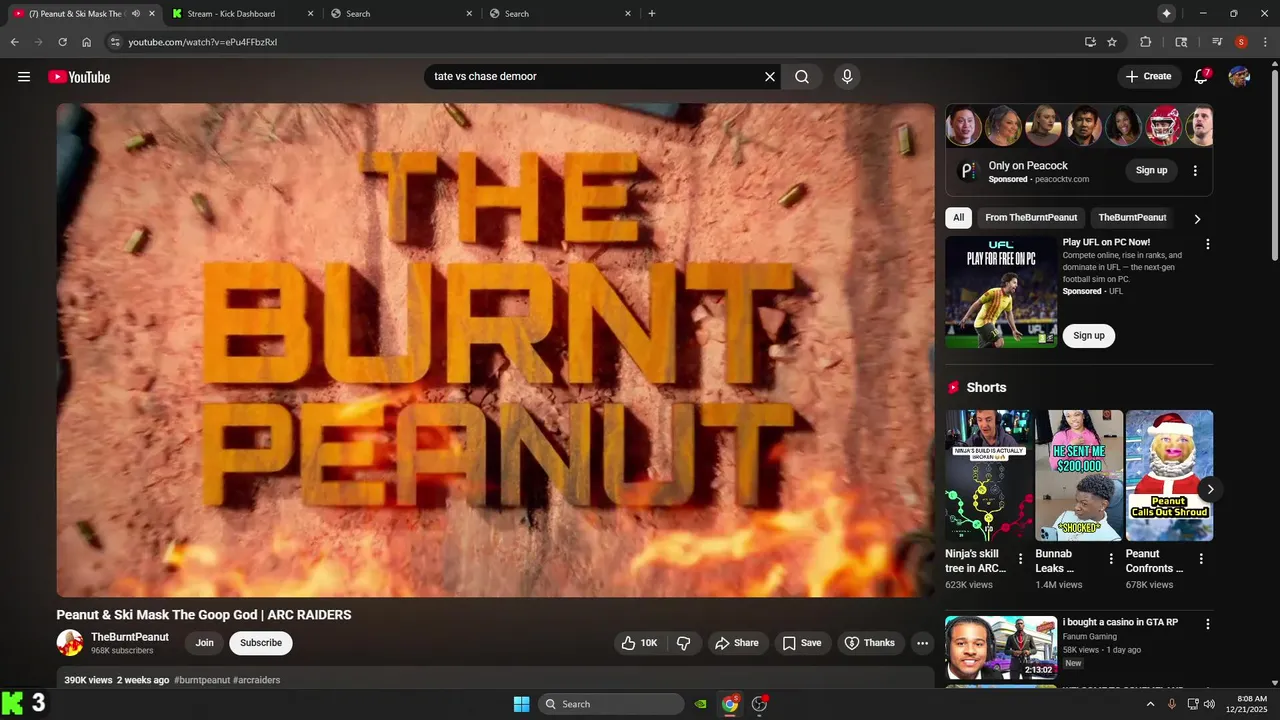Image resolution: width=1280 pixels, height=720 pixels.
Task: Switch to the third tab named Search
Action: click(401, 14)
